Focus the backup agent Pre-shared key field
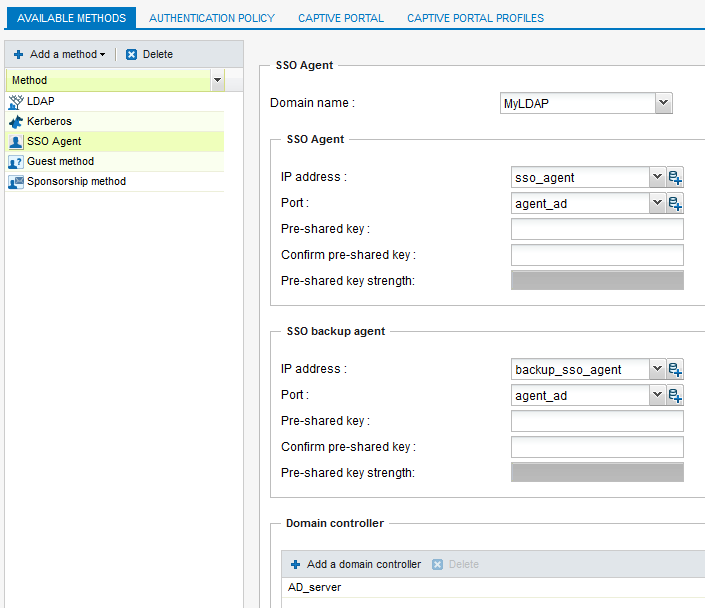The height and width of the screenshot is (608, 705). pyautogui.click(x=597, y=421)
